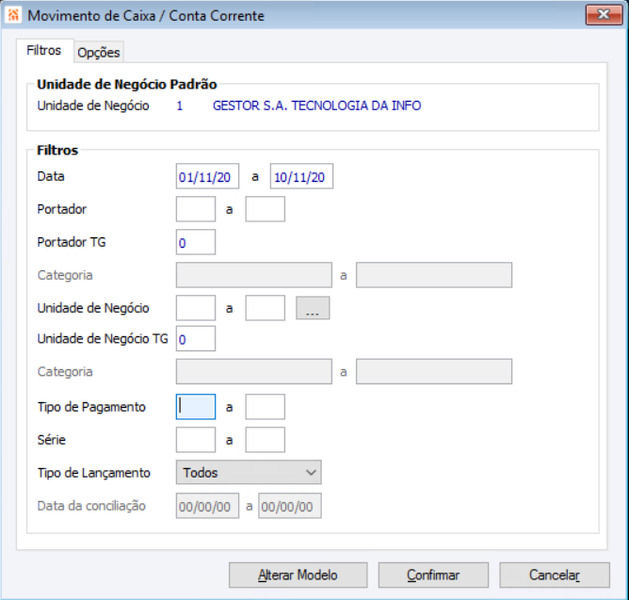Image resolution: width=629 pixels, height=600 pixels.
Task: Click the Tipo de Lançamento label
Action: [94, 473]
